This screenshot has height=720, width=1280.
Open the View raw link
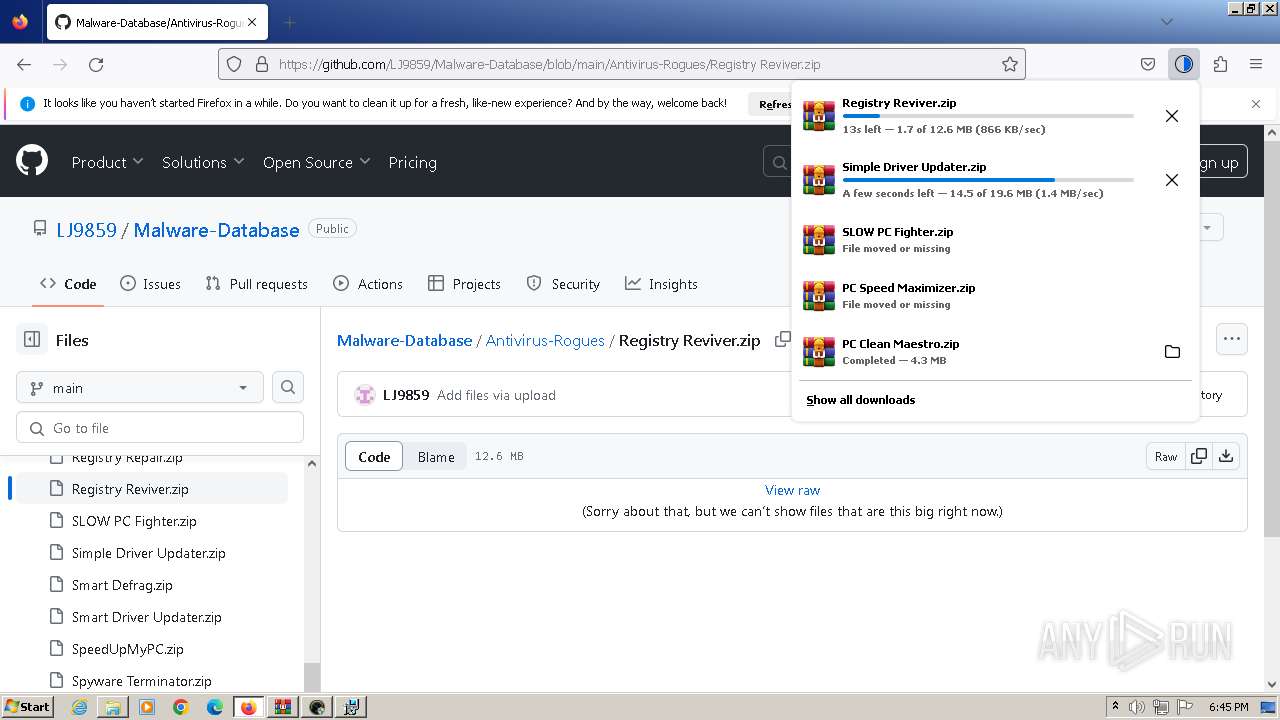tap(792, 490)
